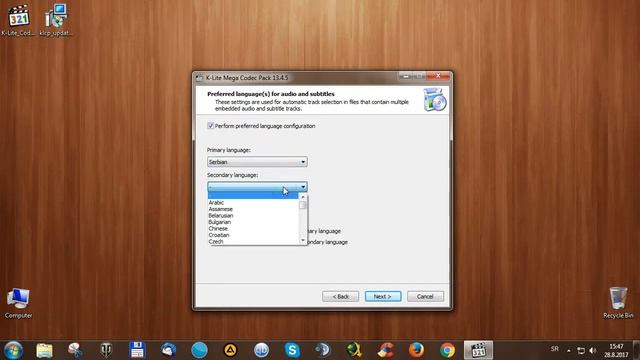Open File Explorer from the taskbar
Image resolution: width=640 pixels, height=360 pixels.
point(44,350)
